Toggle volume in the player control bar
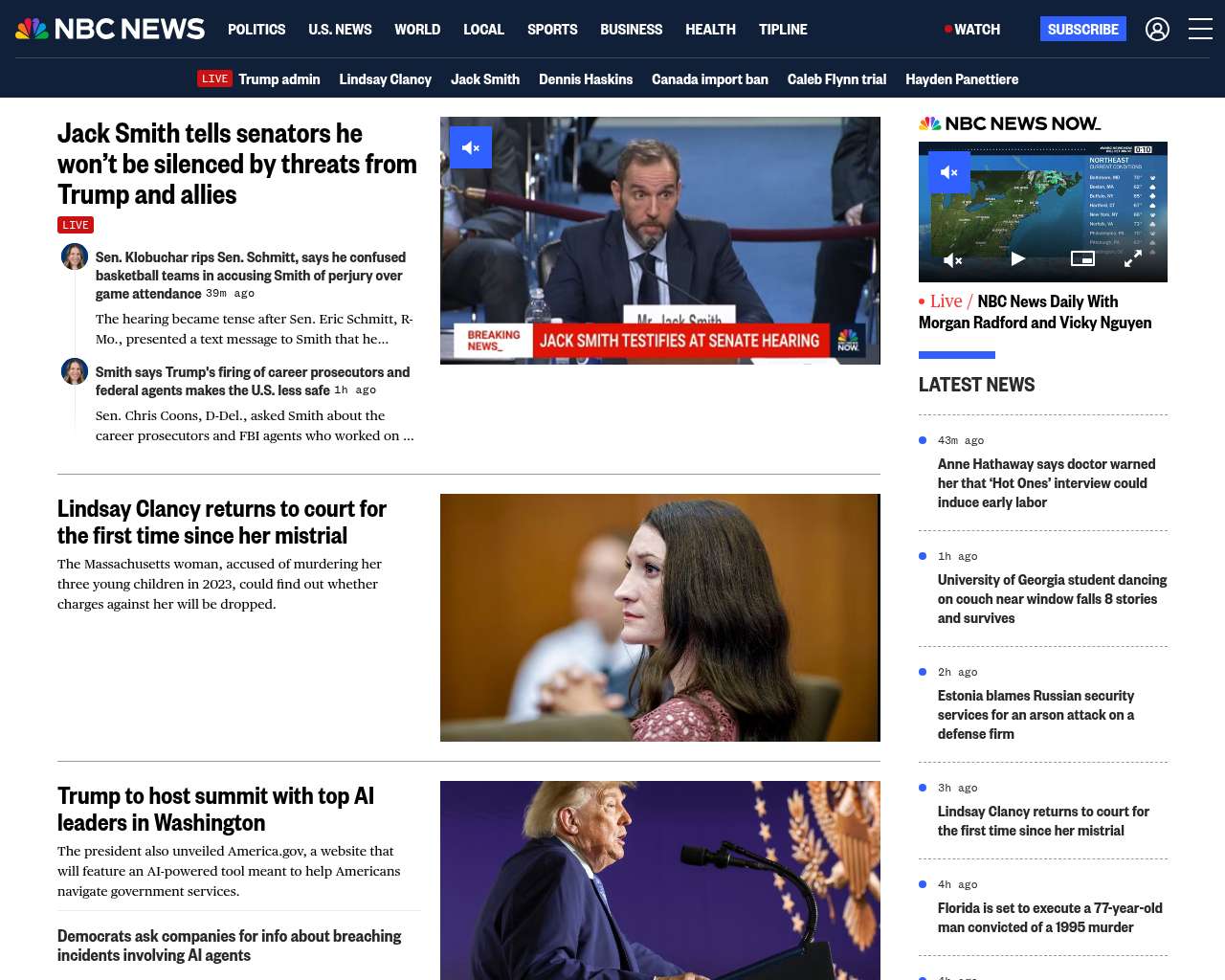Viewport: 1225px width, 980px height. pyautogui.click(x=953, y=259)
